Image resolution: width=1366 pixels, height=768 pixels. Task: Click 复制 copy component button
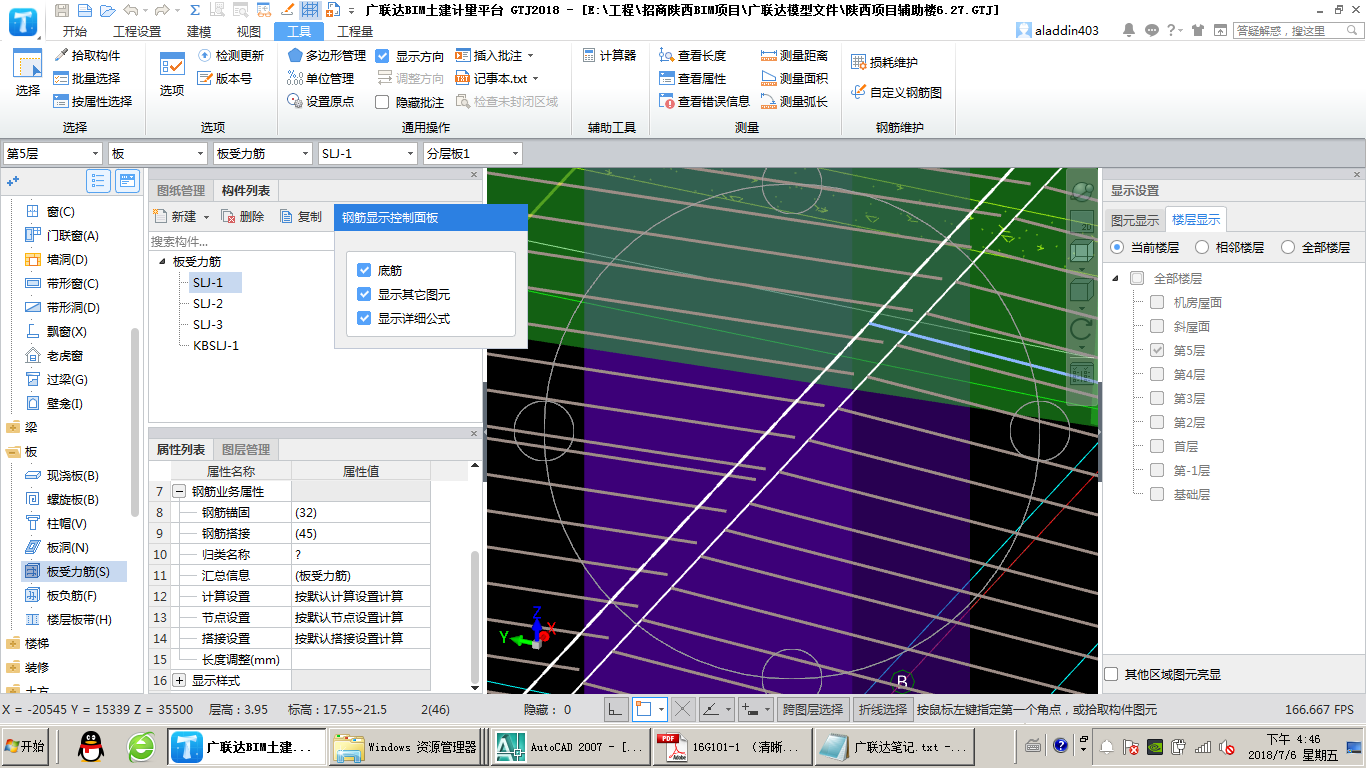pyautogui.click(x=301, y=216)
